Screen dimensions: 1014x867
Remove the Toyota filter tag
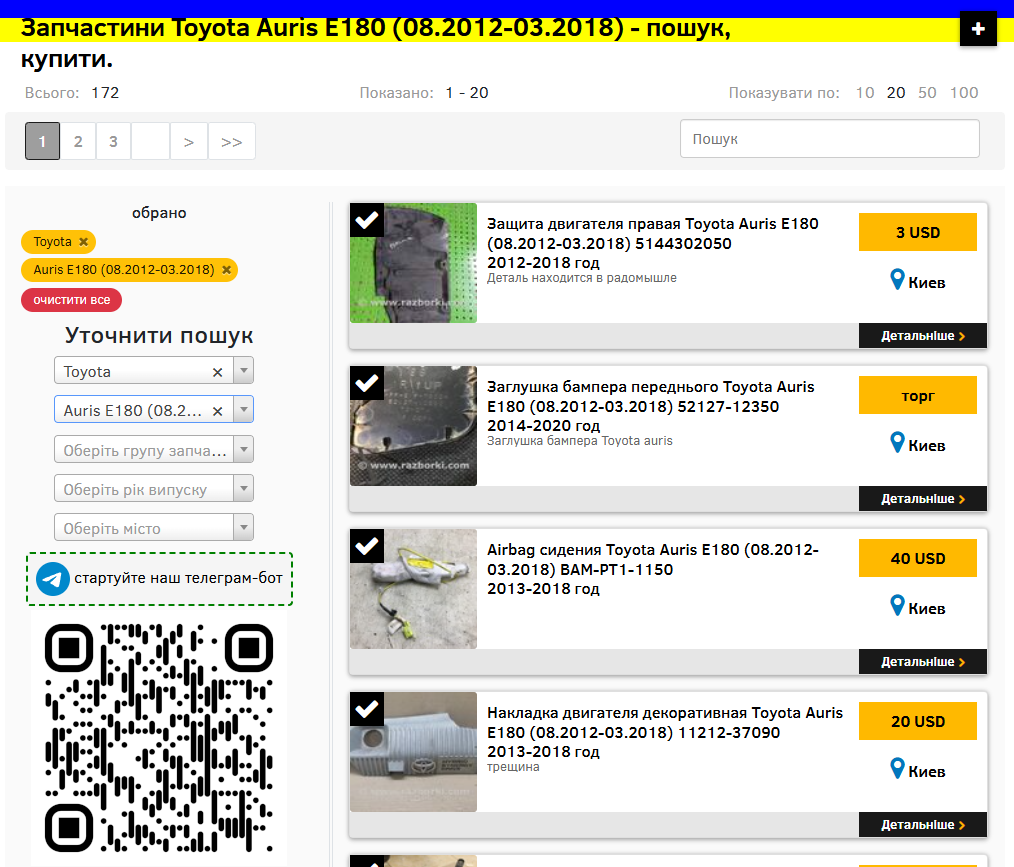(83, 242)
